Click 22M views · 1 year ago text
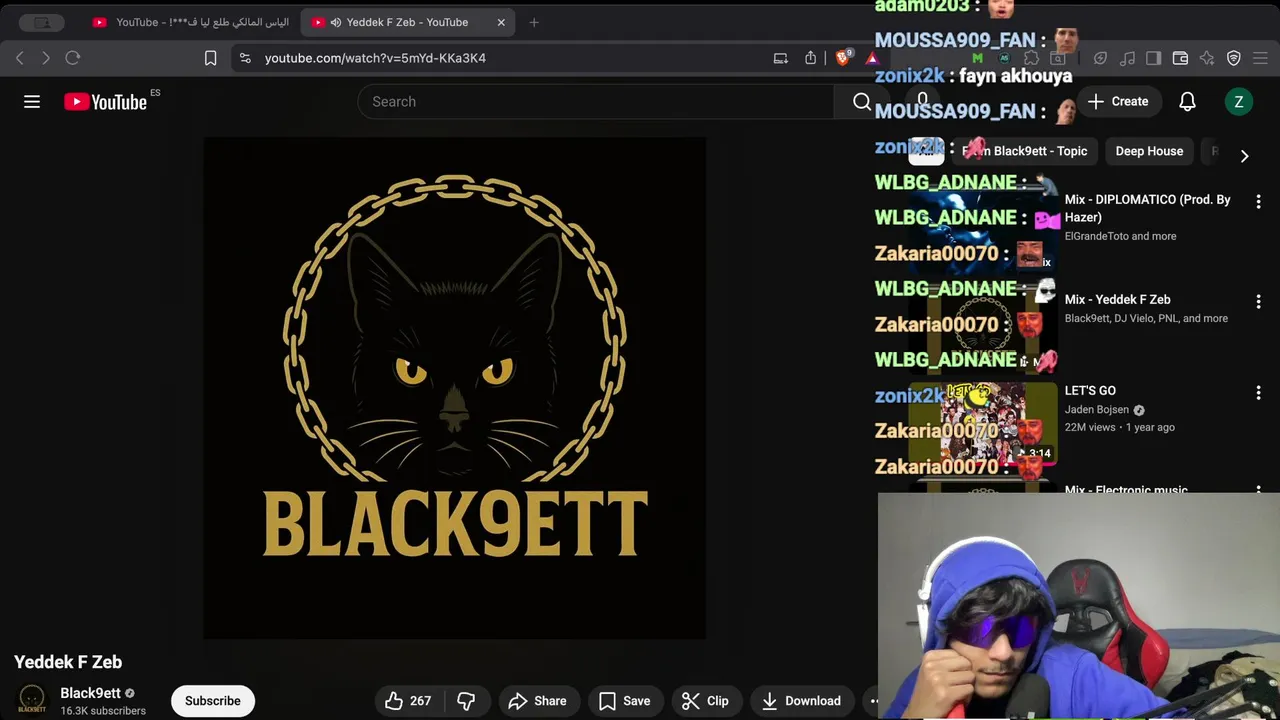Image resolution: width=1280 pixels, height=720 pixels. coord(1120,427)
